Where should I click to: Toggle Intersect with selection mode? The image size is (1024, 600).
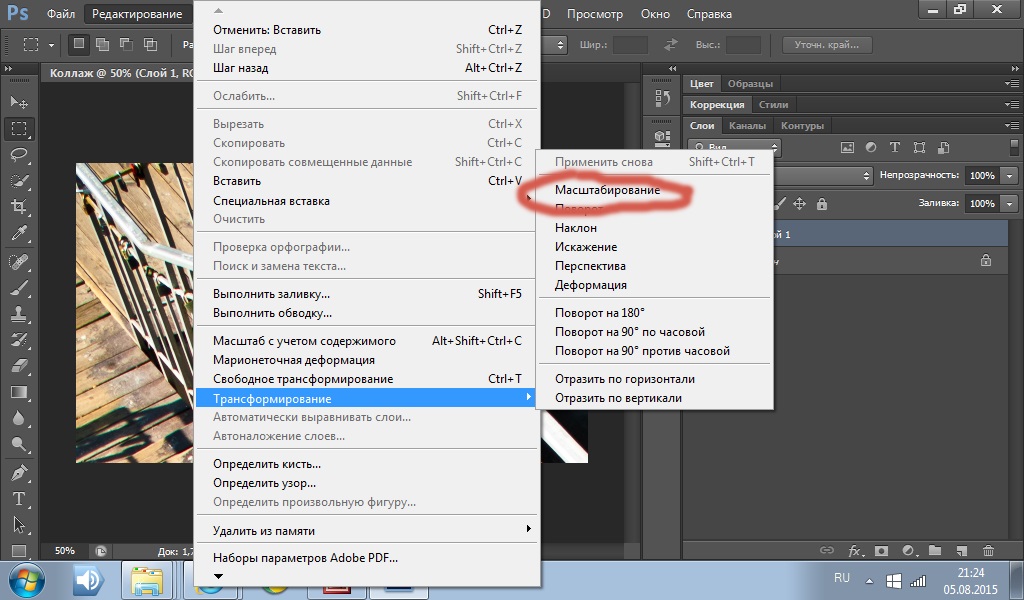(150, 44)
